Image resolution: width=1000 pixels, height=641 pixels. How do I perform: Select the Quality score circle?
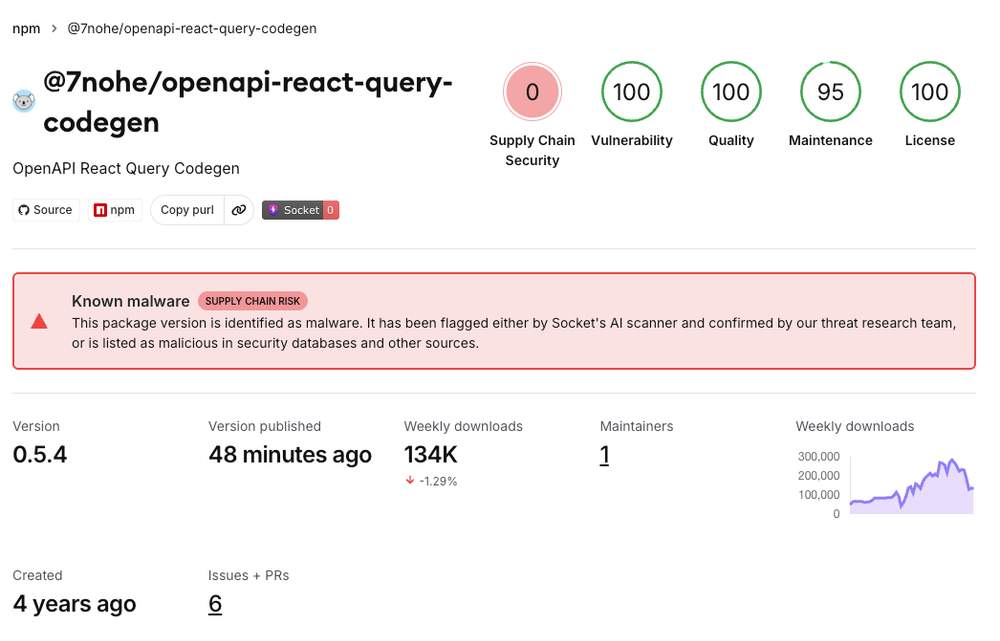[731, 92]
